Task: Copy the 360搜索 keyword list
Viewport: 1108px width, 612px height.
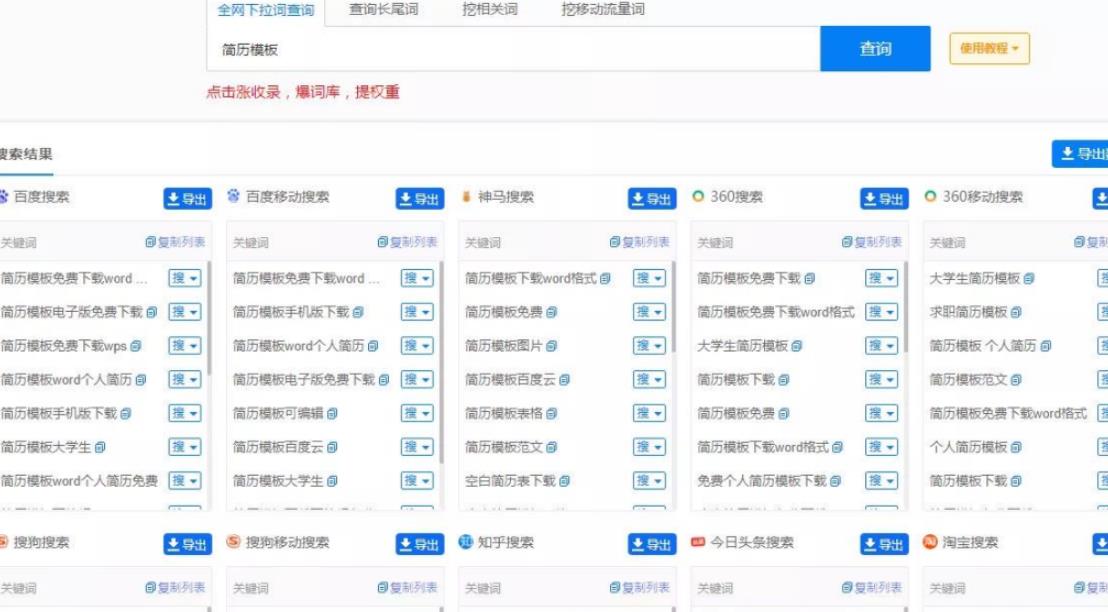Action: 872,242
